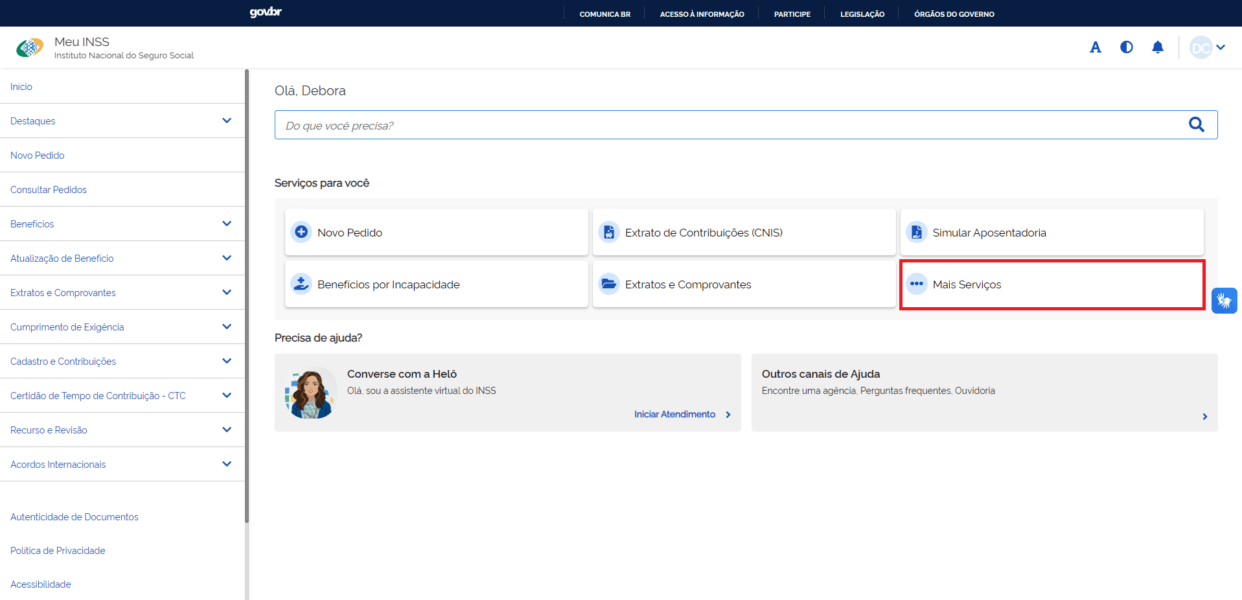Open Consultar Pedidos in sidebar

48,190
